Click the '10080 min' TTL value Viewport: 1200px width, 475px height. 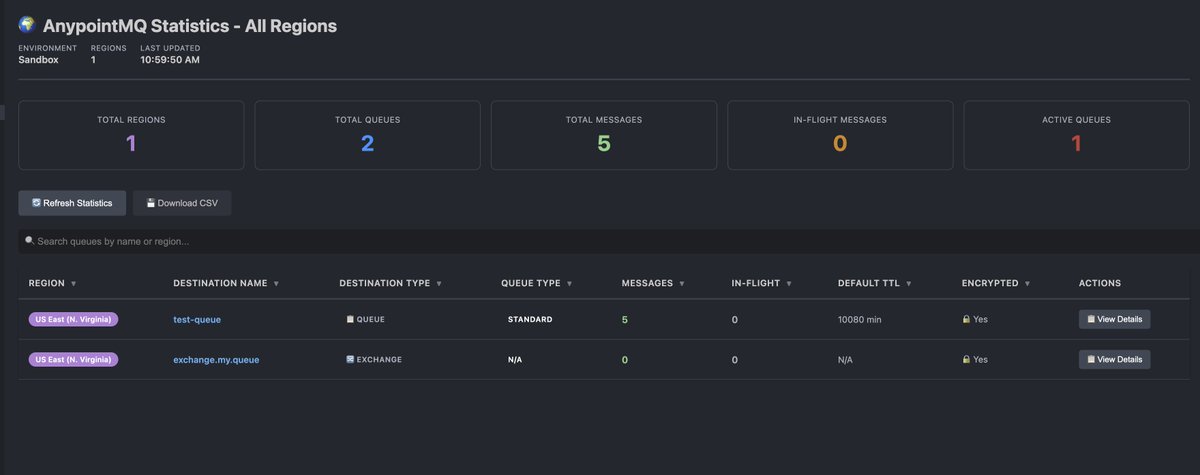[x=859, y=320]
